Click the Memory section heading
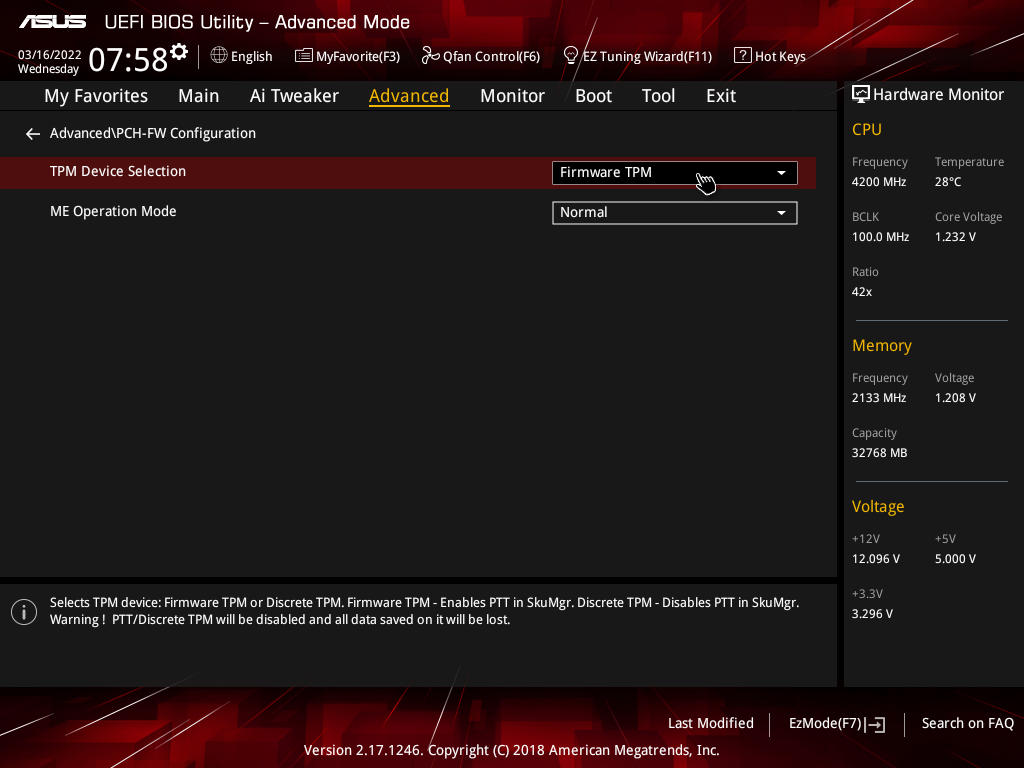This screenshot has height=768, width=1024. (882, 345)
